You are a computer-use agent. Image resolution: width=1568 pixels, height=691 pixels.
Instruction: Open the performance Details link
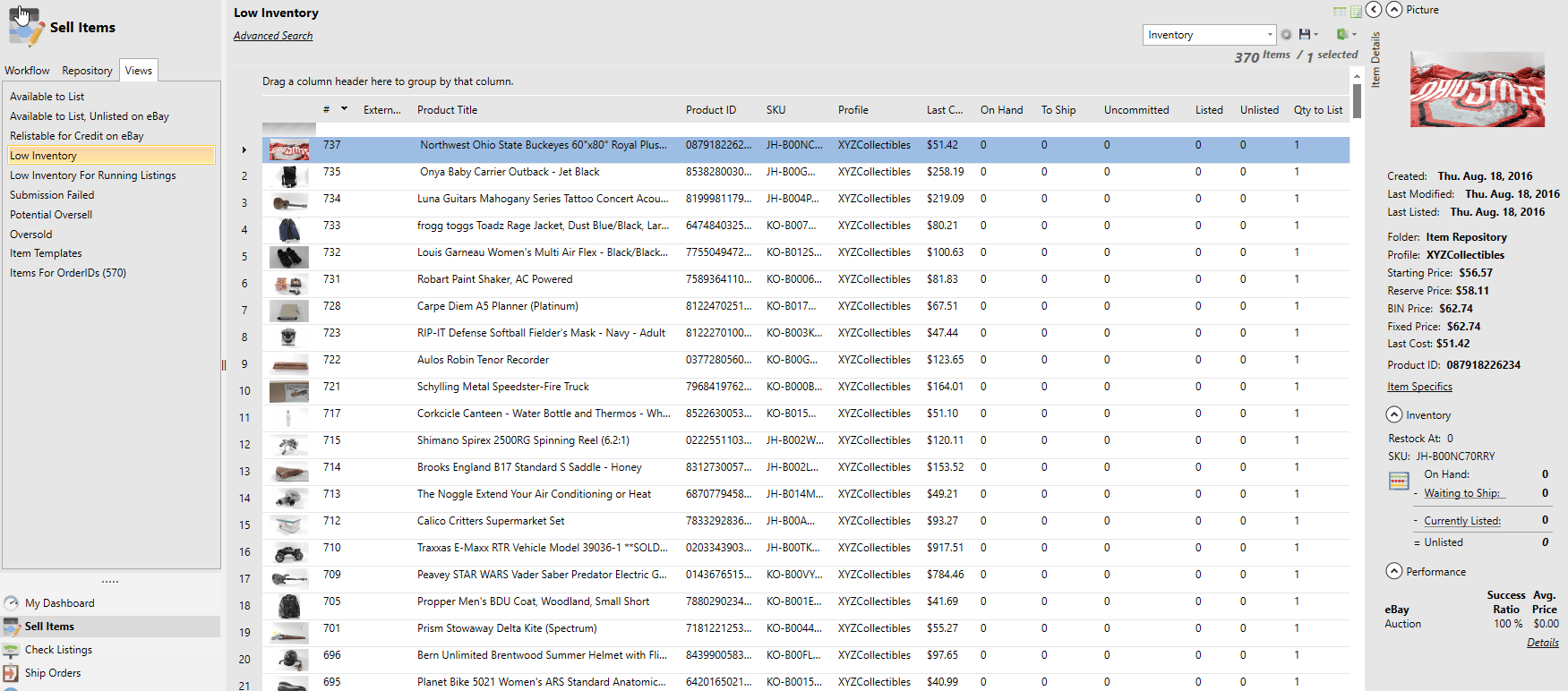pos(1543,643)
